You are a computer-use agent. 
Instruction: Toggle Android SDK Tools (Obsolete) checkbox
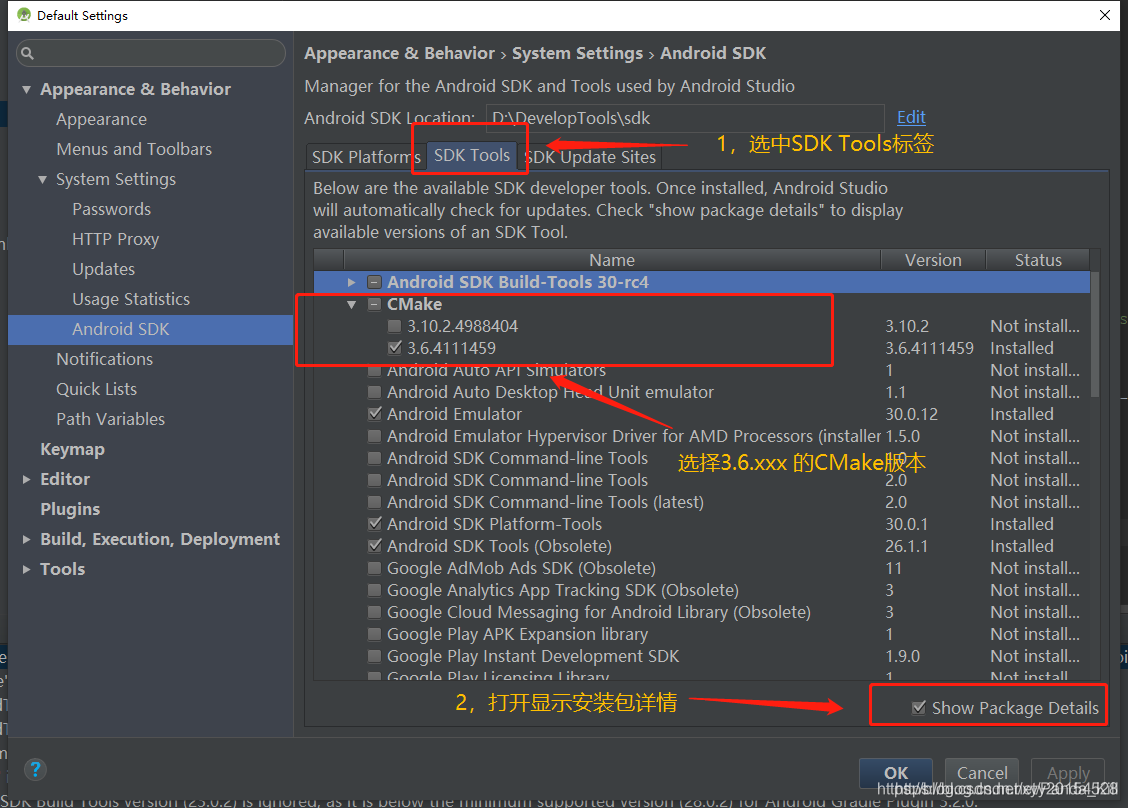(x=374, y=546)
